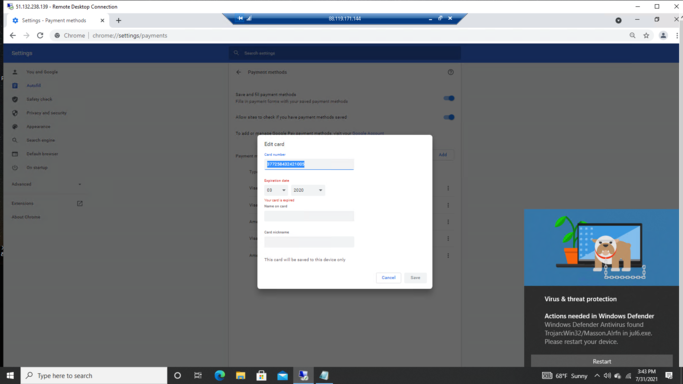This screenshot has height=384, width=683.
Task: Launch Microsoft Edge from taskbar
Action: tap(220, 375)
